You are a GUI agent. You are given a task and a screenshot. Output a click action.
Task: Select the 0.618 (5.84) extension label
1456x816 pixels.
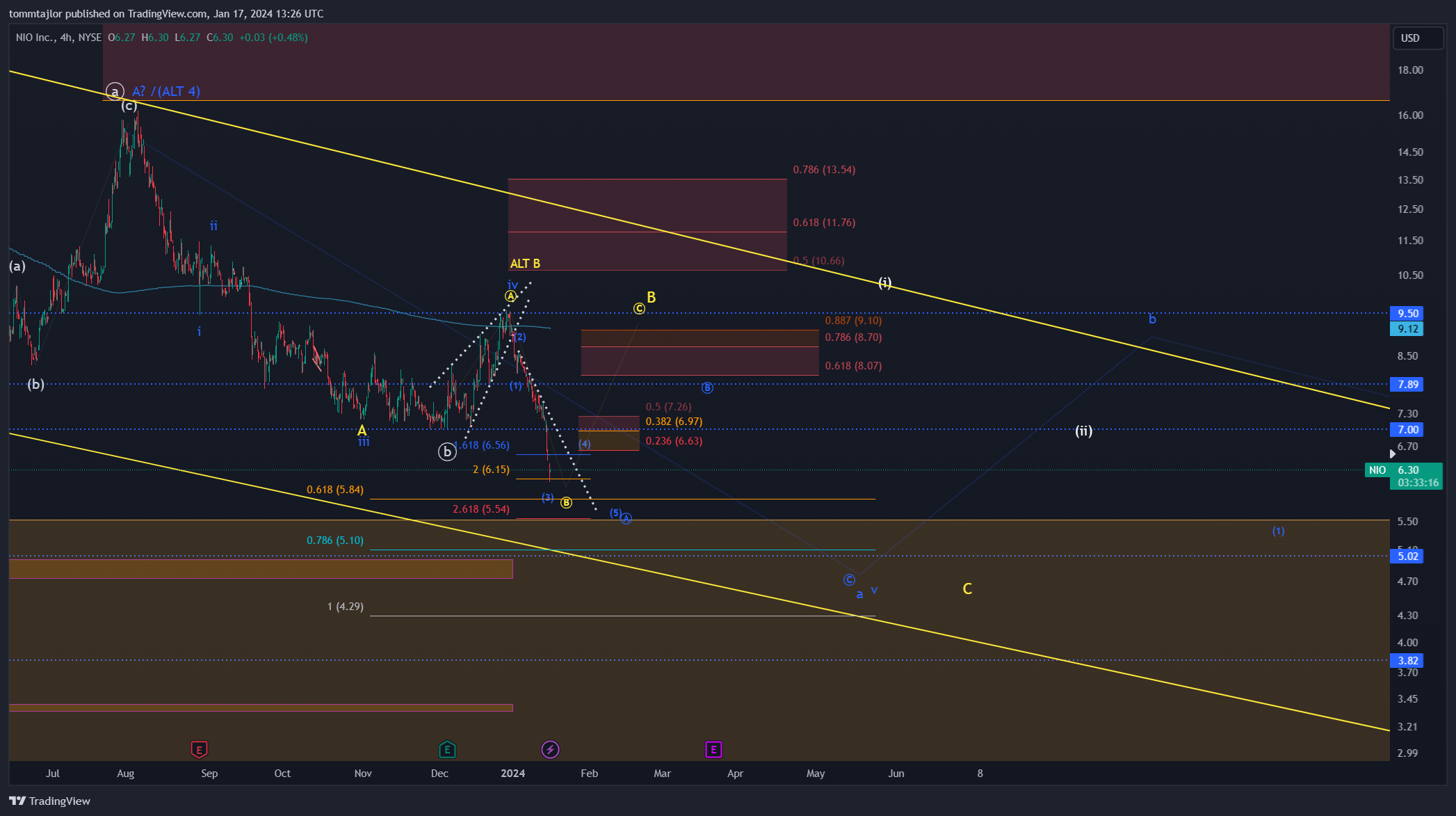click(335, 490)
